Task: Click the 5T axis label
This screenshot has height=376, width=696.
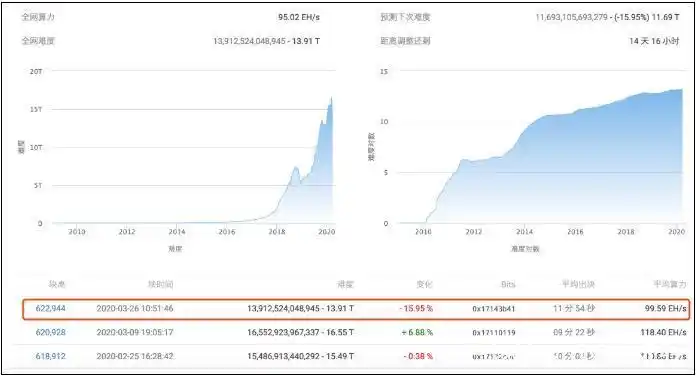Action: click(x=38, y=186)
